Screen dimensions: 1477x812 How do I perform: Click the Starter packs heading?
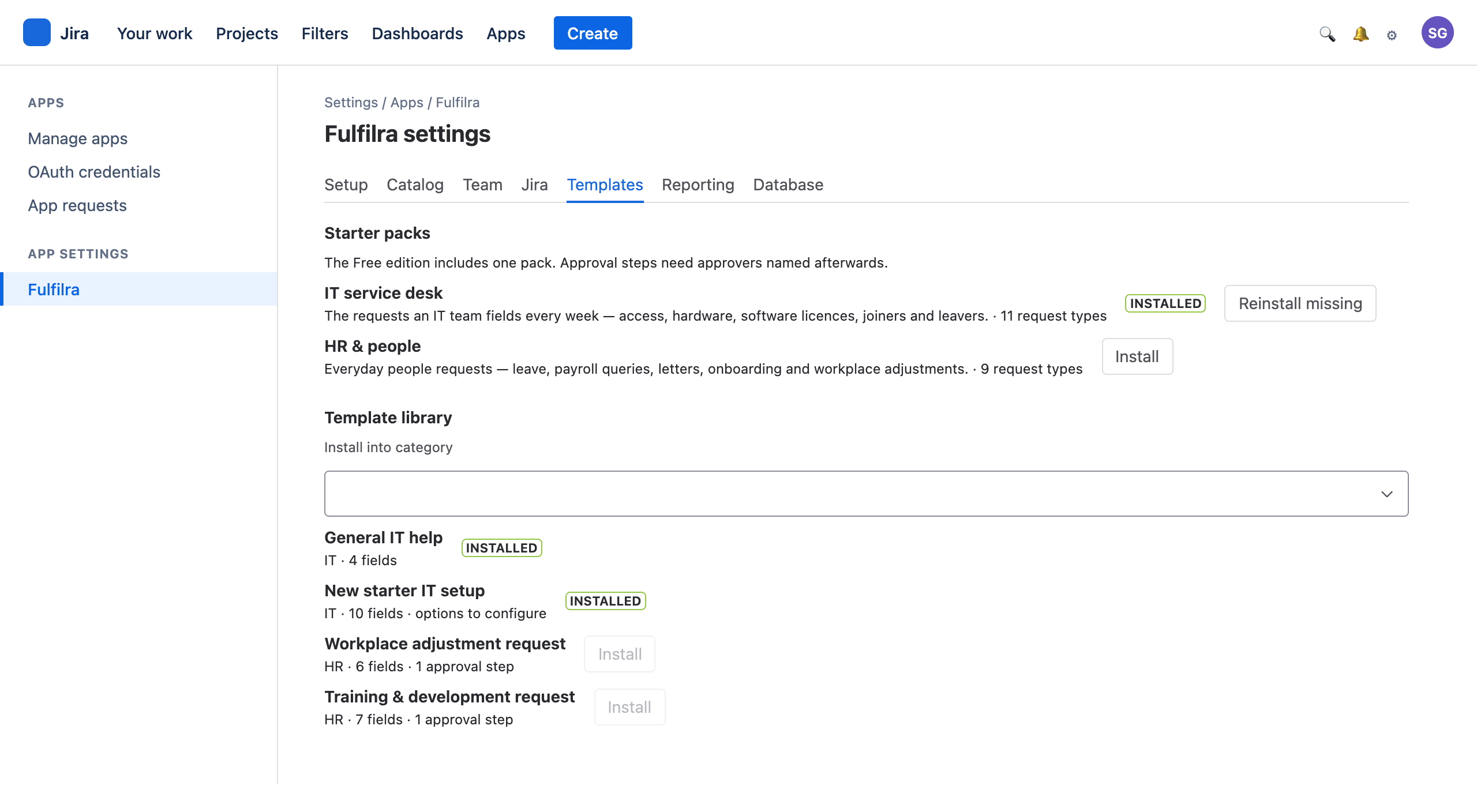point(377,233)
